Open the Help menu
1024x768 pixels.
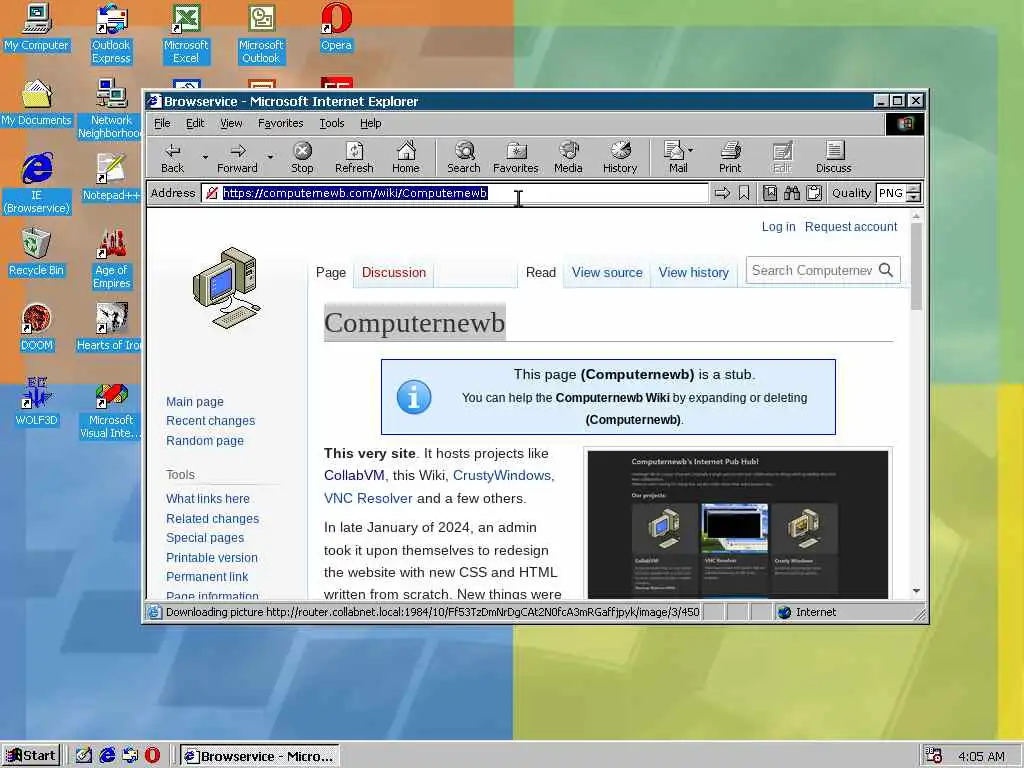[x=370, y=123]
